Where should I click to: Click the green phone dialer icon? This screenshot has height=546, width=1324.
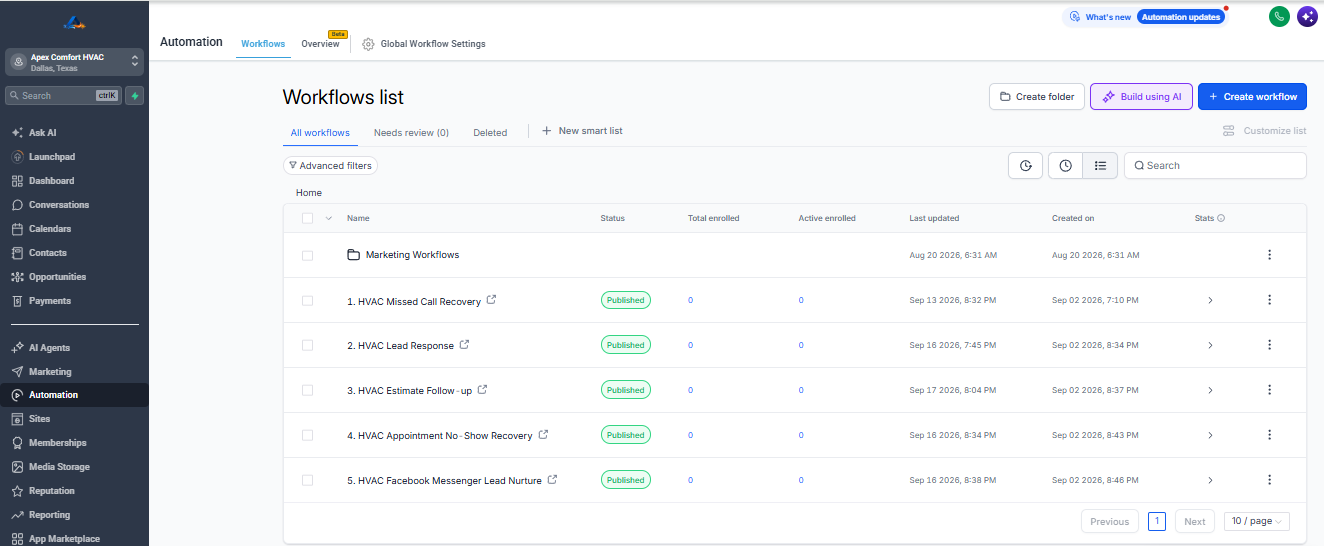point(1279,17)
